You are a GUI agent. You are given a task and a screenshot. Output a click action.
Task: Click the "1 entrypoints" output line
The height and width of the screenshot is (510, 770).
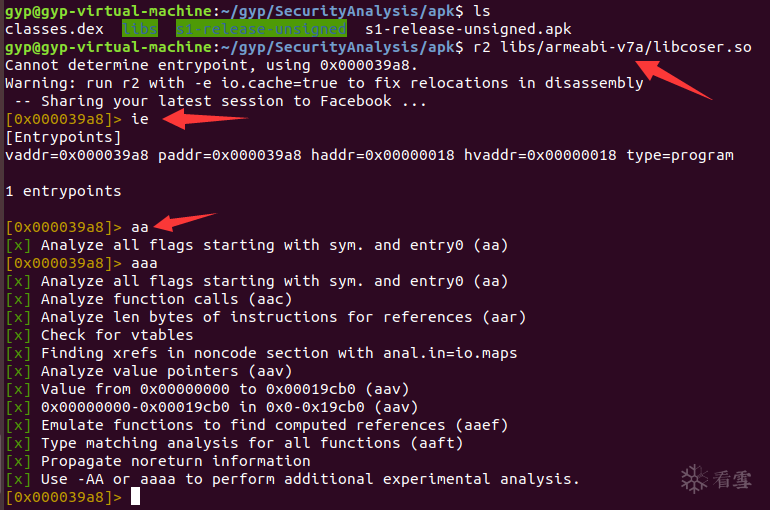click(x=63, y=191)
